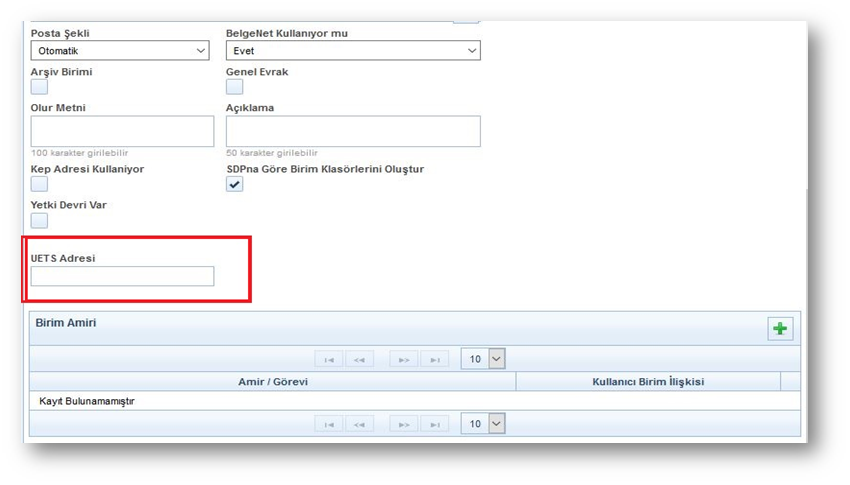Go to first page in bottom paginator
This screenshot has width=850, height=485.
coord(329,424)
